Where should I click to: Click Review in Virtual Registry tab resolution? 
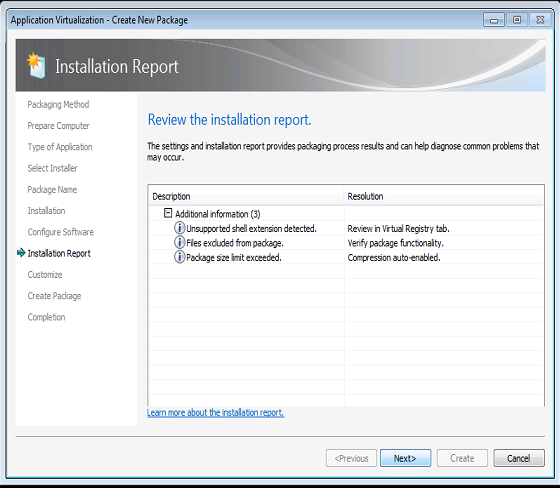(398, 228)
